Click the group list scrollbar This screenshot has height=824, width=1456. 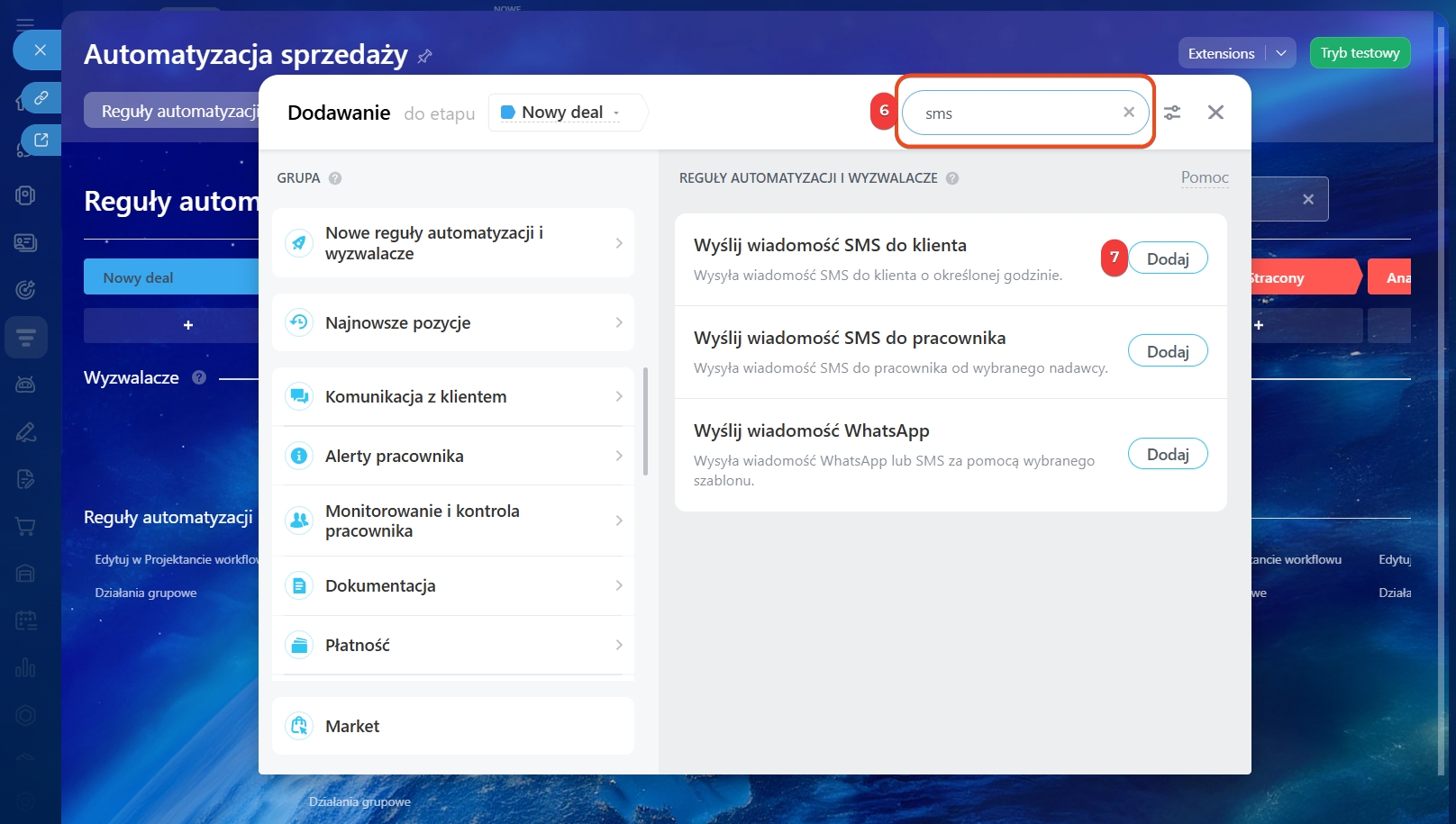click(645, 421)
